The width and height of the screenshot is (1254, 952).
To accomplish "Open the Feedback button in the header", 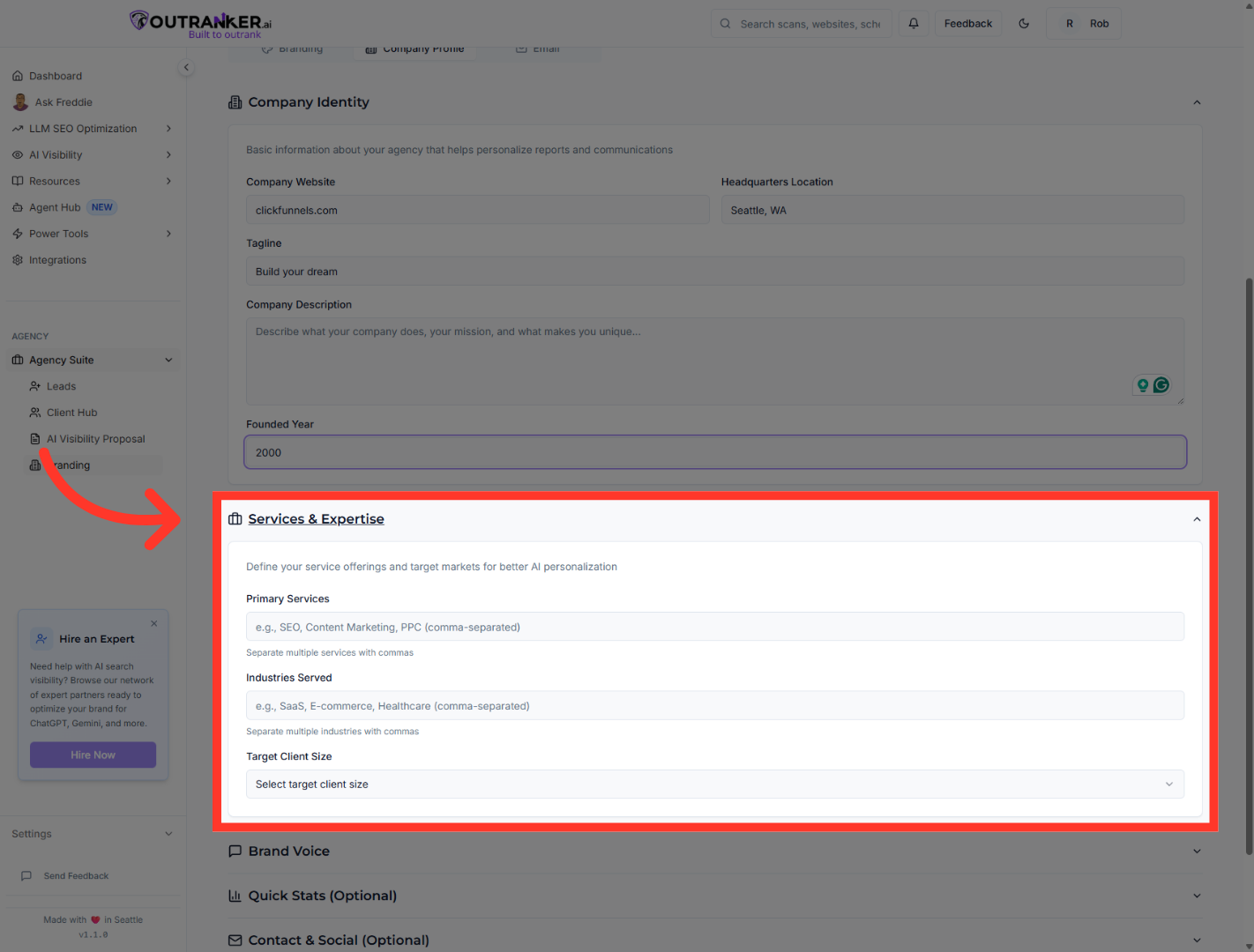I will click(x=968, y=24).
